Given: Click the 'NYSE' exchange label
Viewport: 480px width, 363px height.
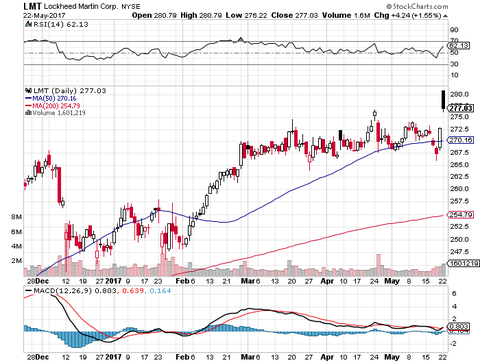Looking at the screenshot, I should [131, 7].
